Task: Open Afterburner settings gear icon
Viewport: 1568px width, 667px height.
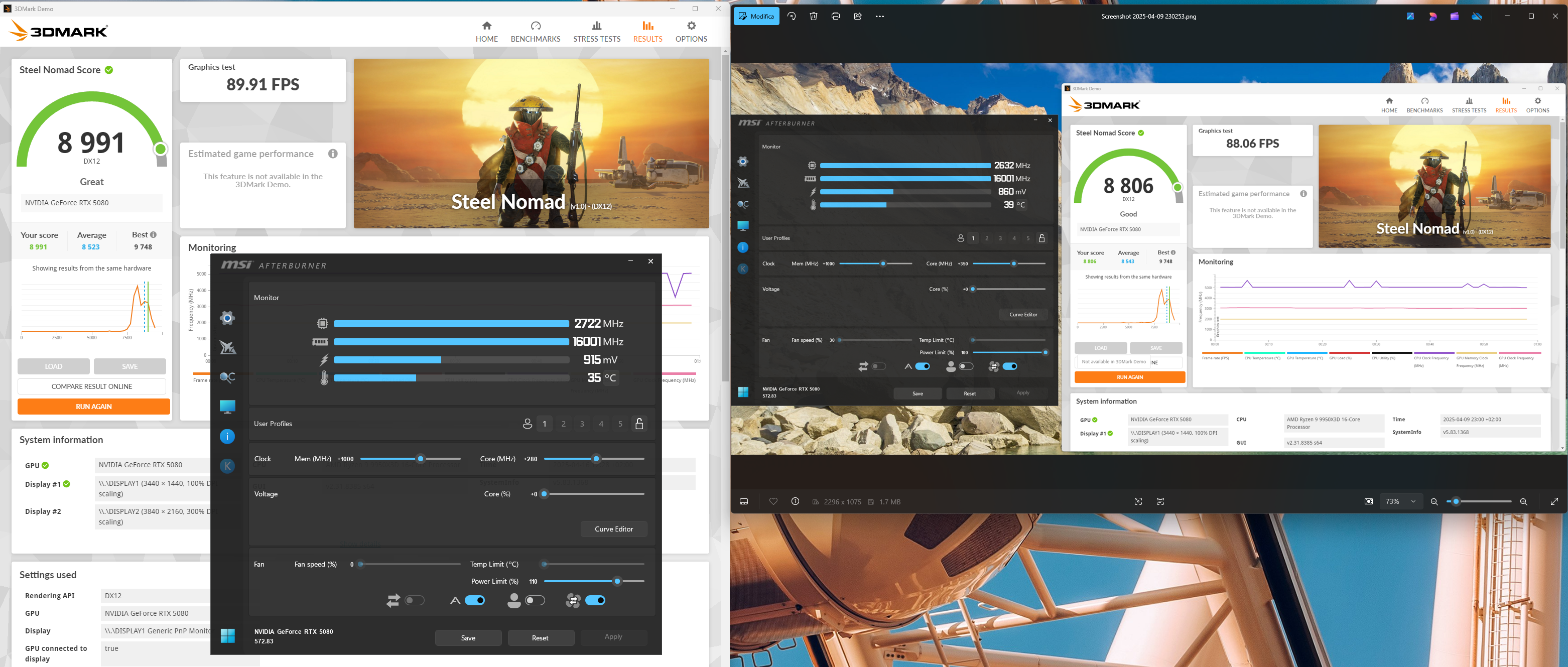Action: pyautogui.click(x=227, y=318)
